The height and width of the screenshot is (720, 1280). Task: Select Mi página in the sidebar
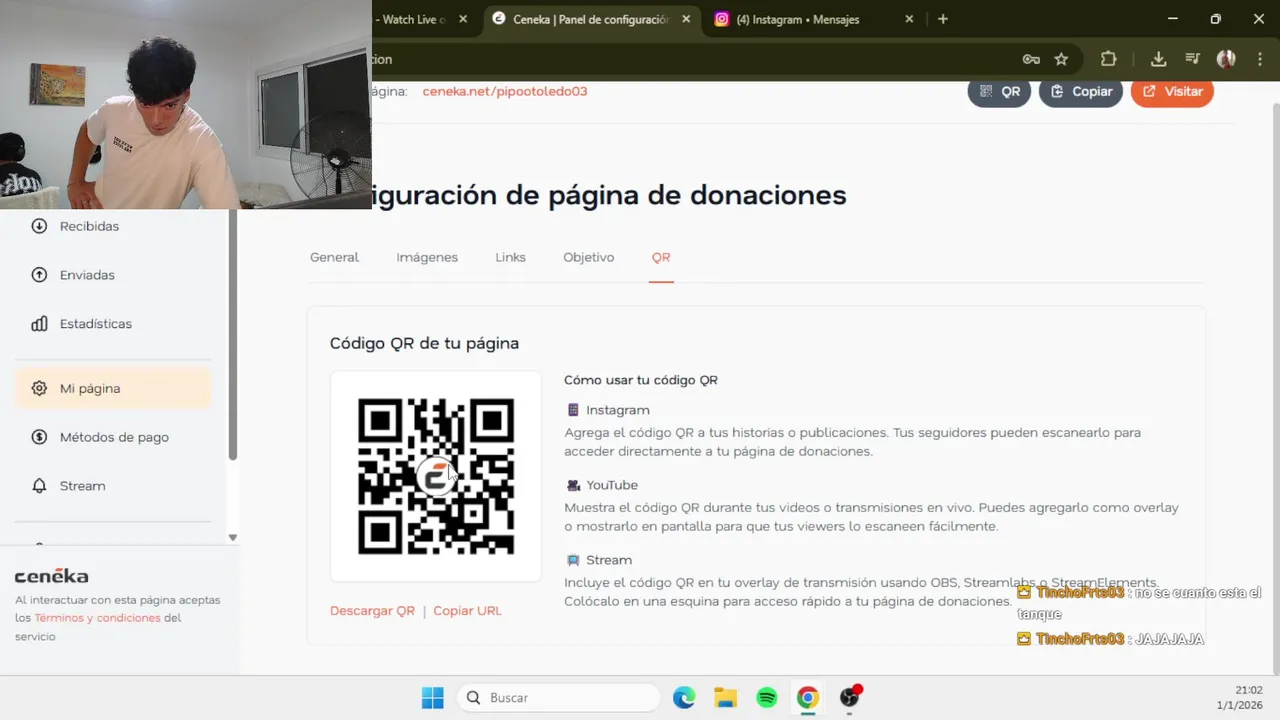pos(113,388)
